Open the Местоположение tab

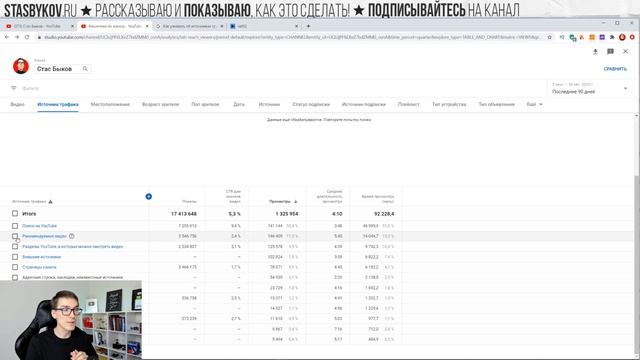pyautogui.click(x=110, y=104)
